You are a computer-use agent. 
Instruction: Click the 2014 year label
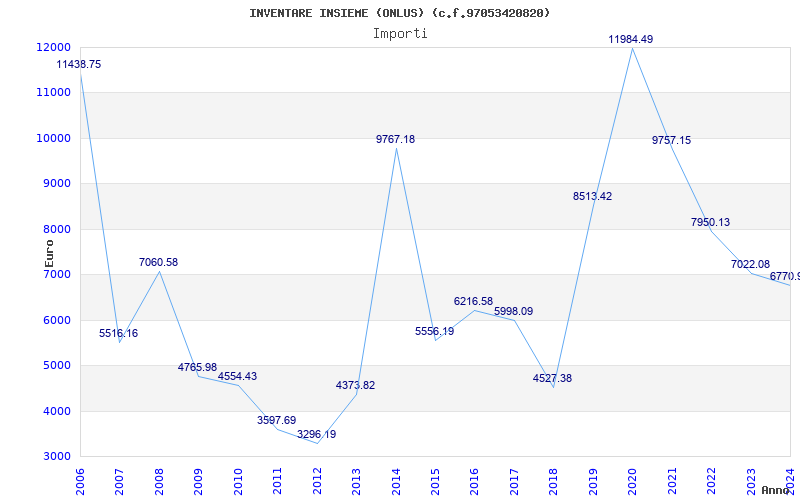point(396,481)
